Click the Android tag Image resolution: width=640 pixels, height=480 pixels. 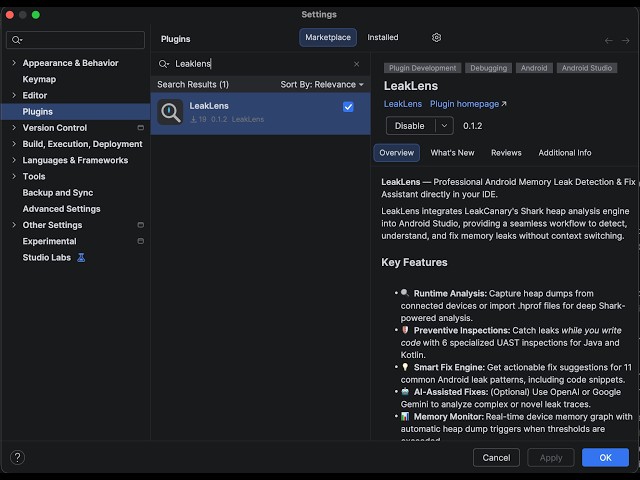(534, 68)
